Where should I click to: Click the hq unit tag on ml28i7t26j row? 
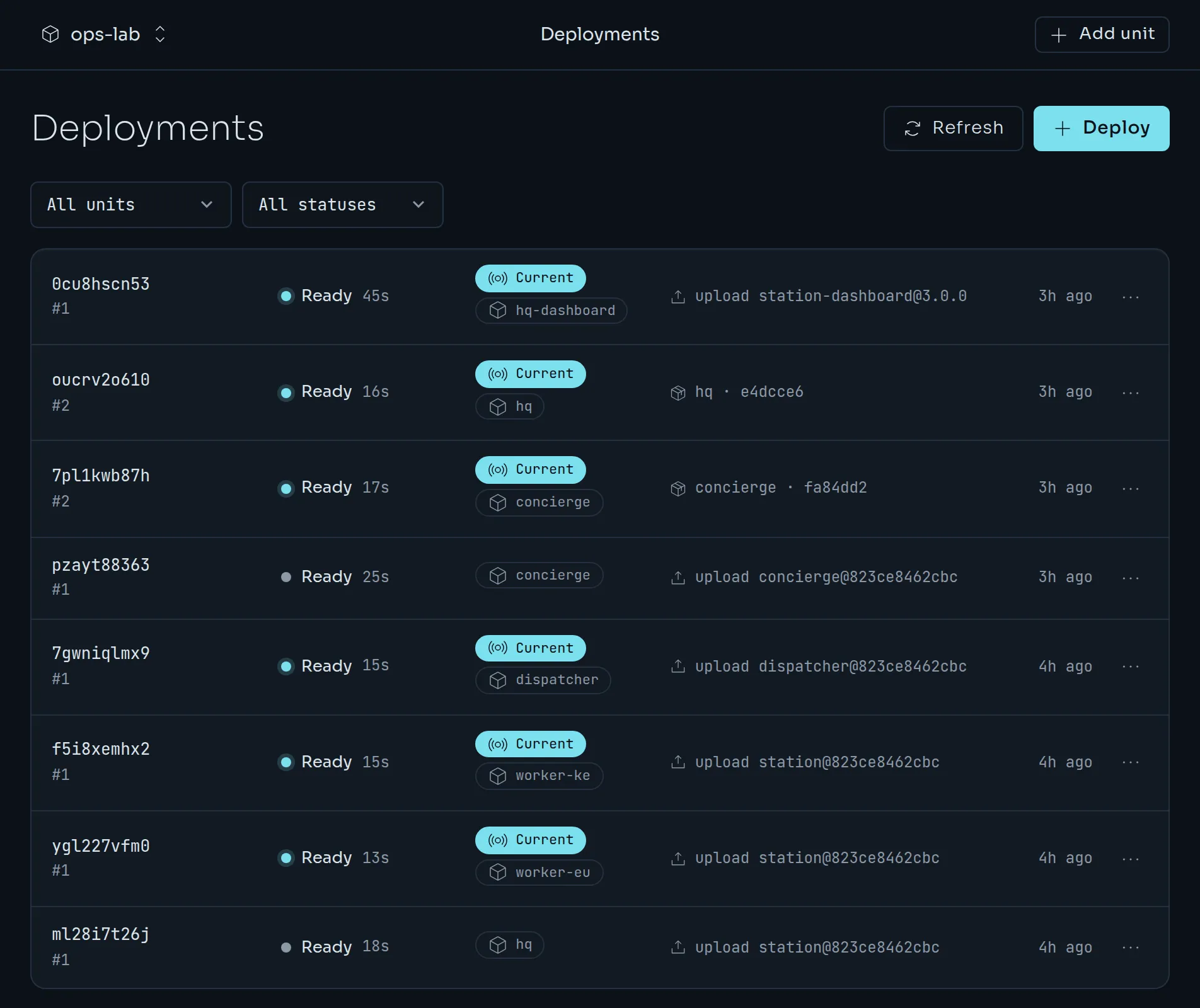click(x=510, y=944)
